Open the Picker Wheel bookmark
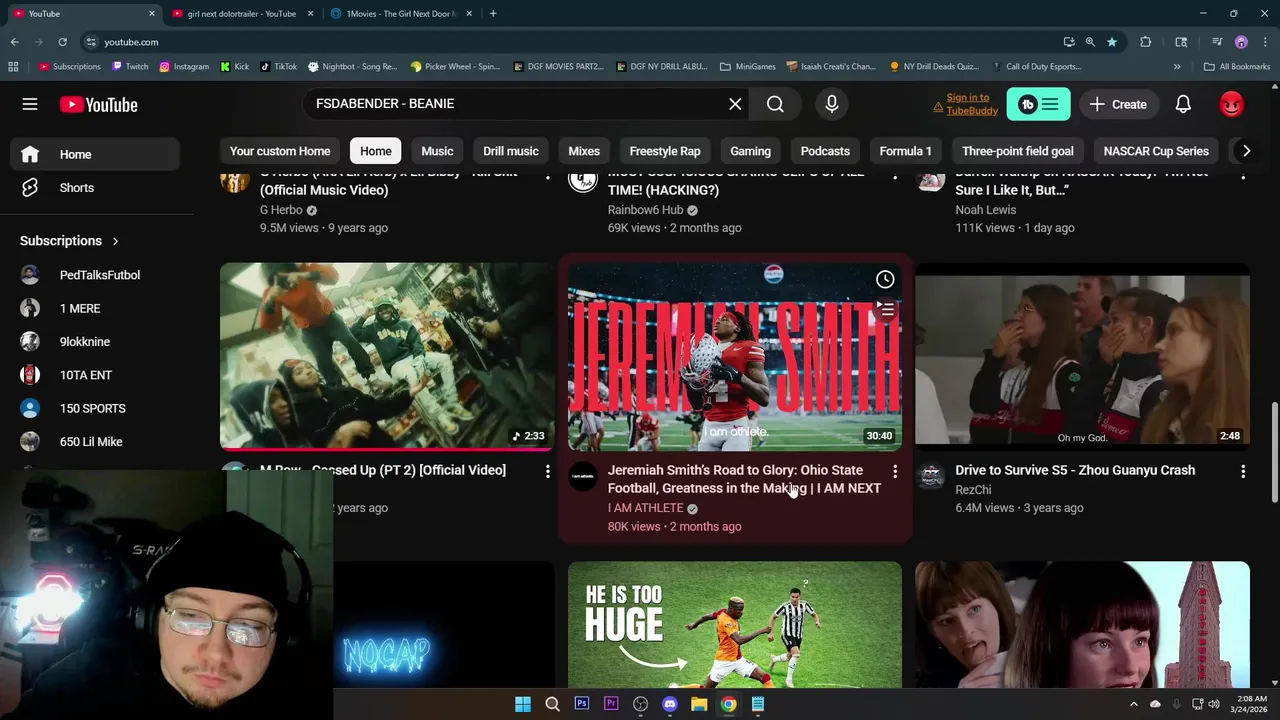This screenshot has height=720, width=1280. [455, 67]
